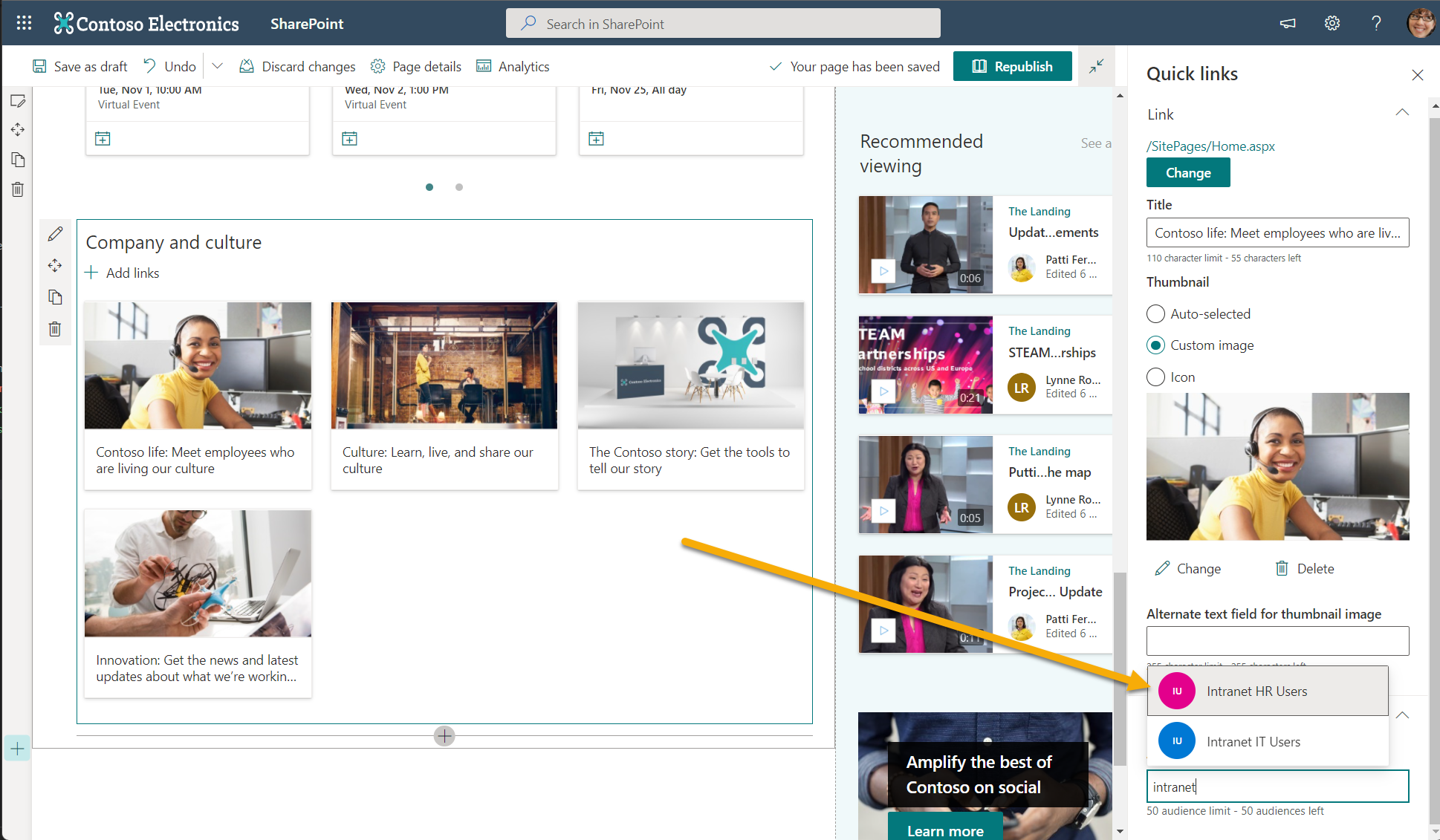
Task: Collapse the audience section chevron
Action: tap(1402, 714)
